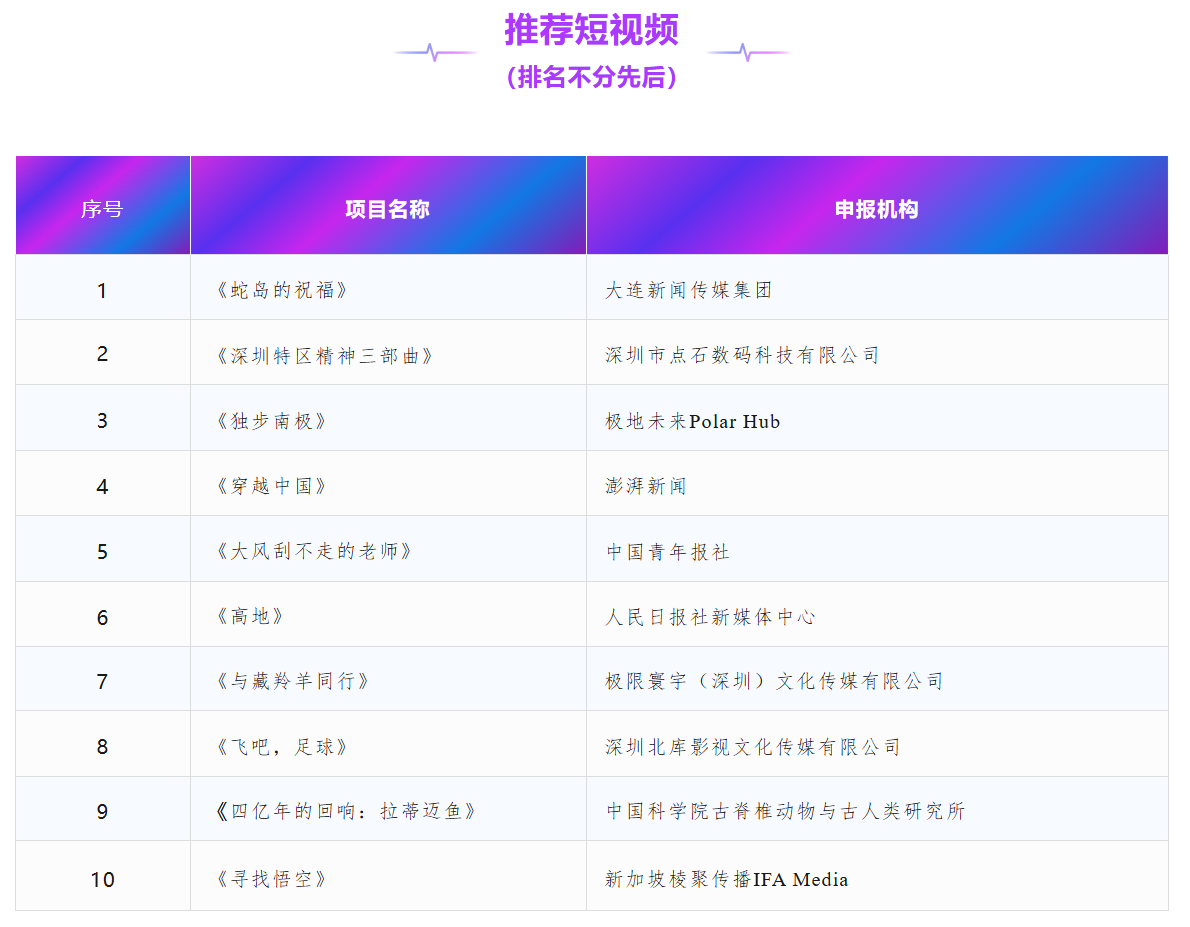Select the 申报机构 column header
Screen dimensions: 1190x927
point(876,209)
